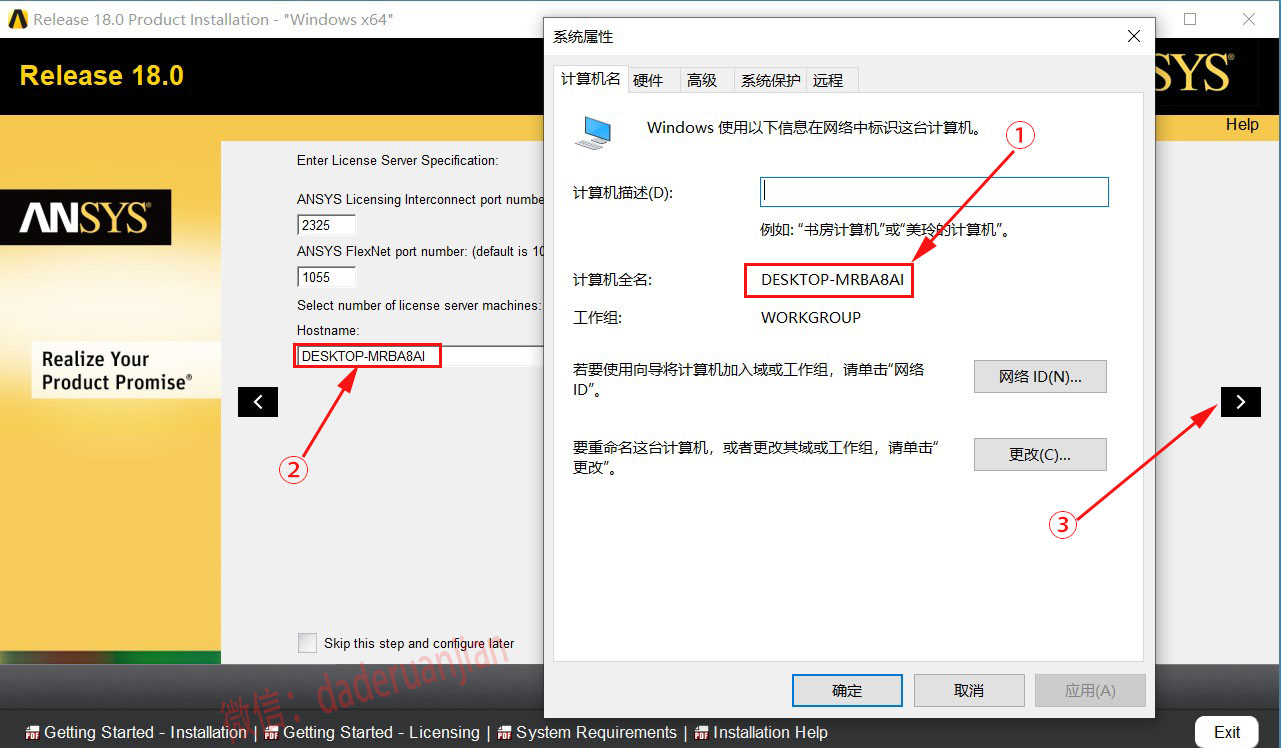The height and width of the screenshot is (748, 1281).
Task: Switch to the 高级 tab
Action: 702,80
